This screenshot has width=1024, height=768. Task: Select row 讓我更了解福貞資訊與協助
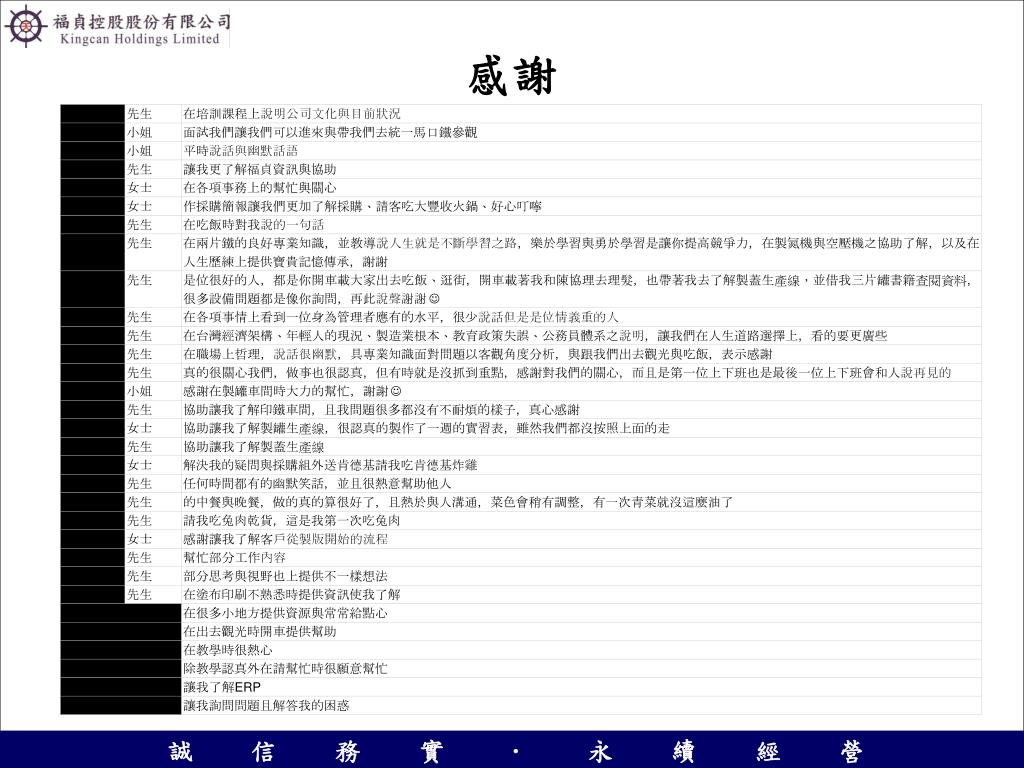point(521,169)
